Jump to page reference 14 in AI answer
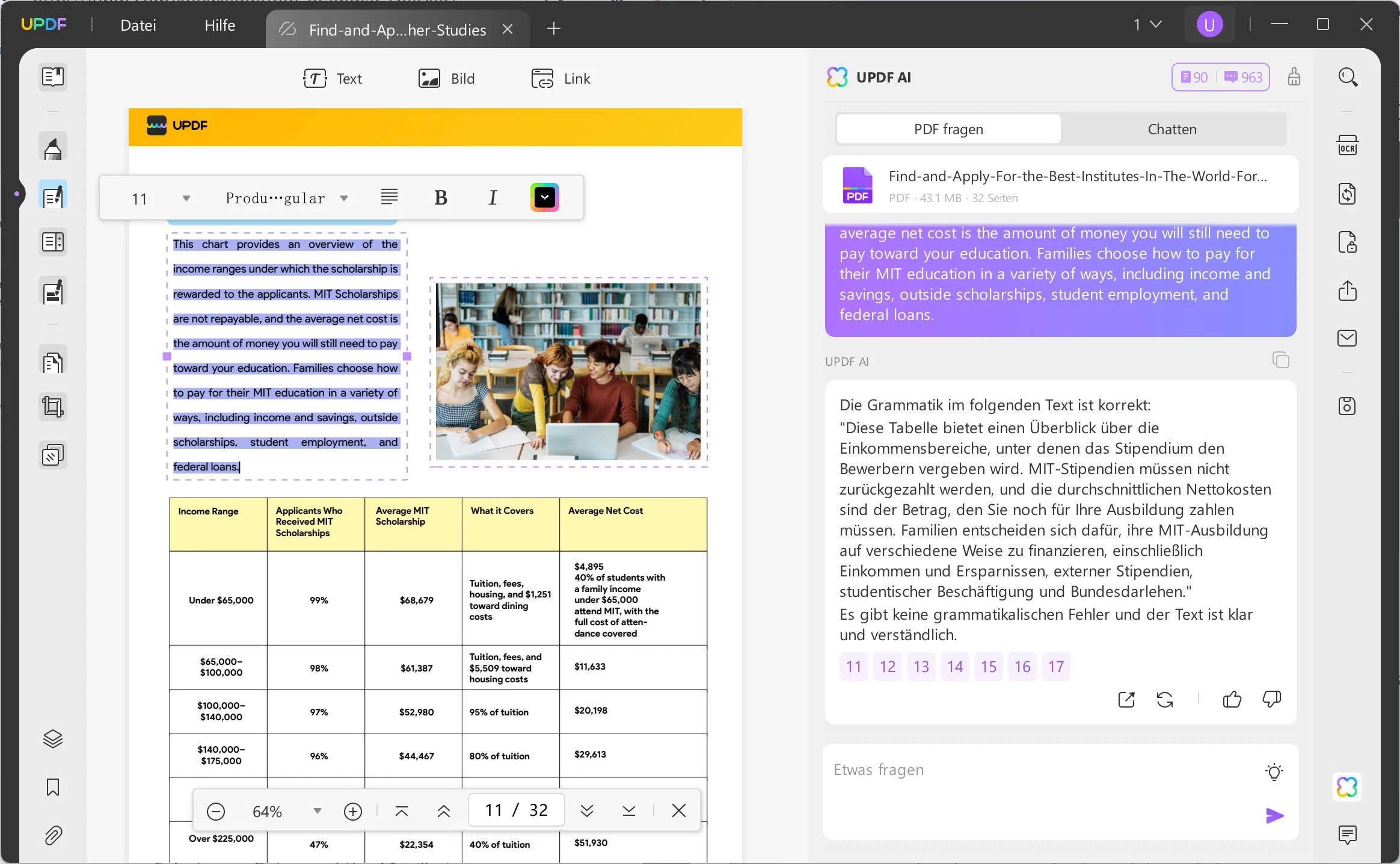Image resolution: width=1400 pixels, height=864 pixels. (955, 667)
